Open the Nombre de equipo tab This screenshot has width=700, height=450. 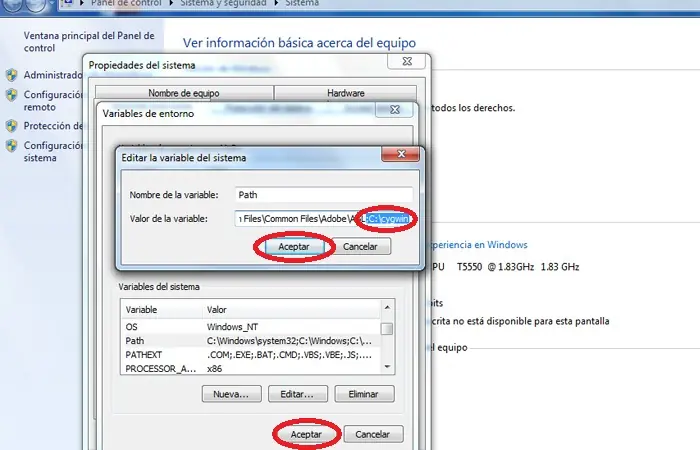pyautogui.click(x=184, y=93)
